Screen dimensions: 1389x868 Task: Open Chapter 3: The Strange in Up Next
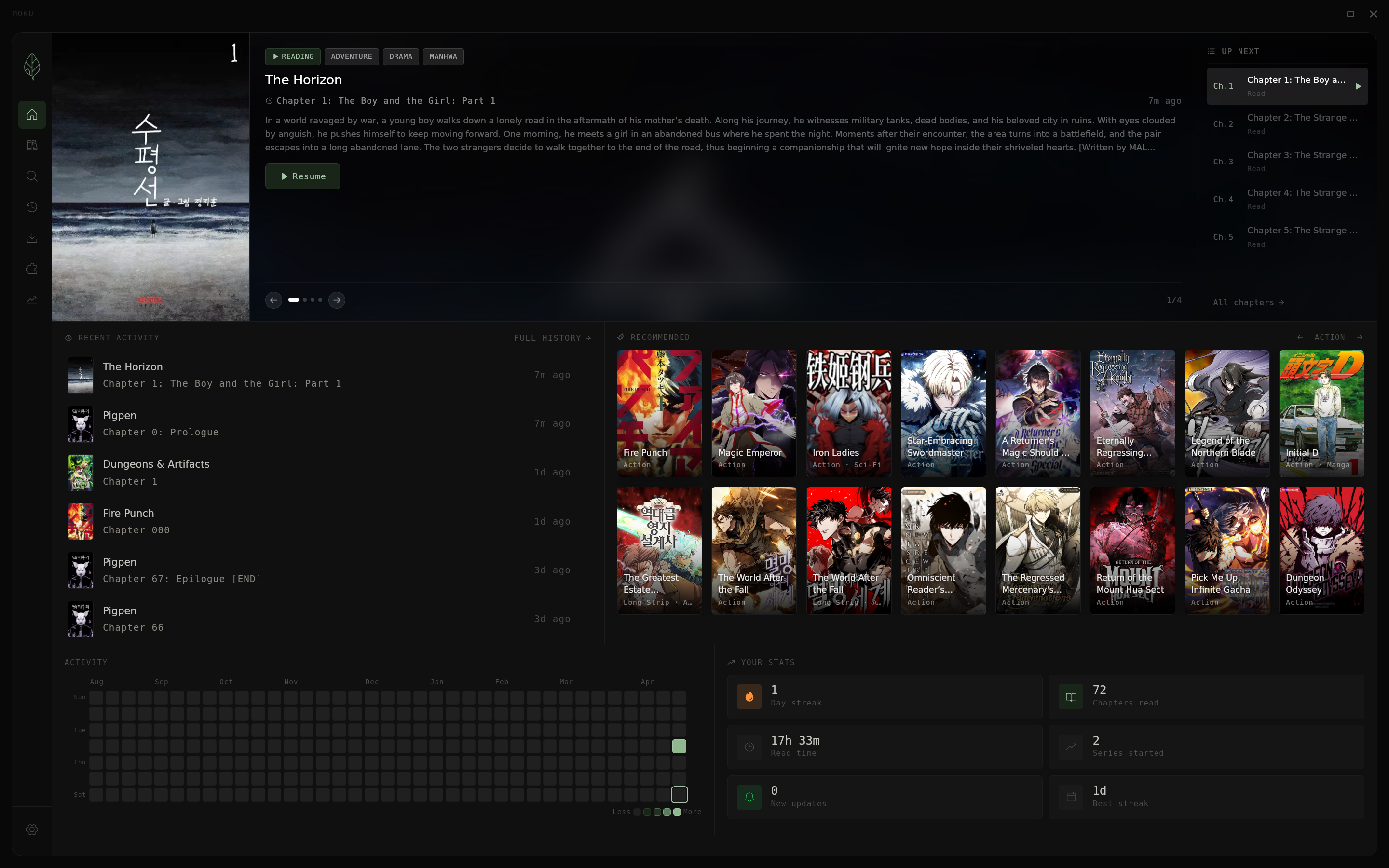point(1287,162)
